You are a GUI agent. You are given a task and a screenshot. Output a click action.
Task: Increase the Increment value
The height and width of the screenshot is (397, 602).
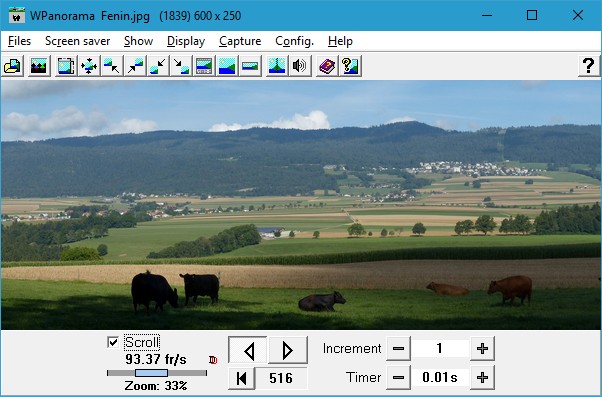[482, 349]
